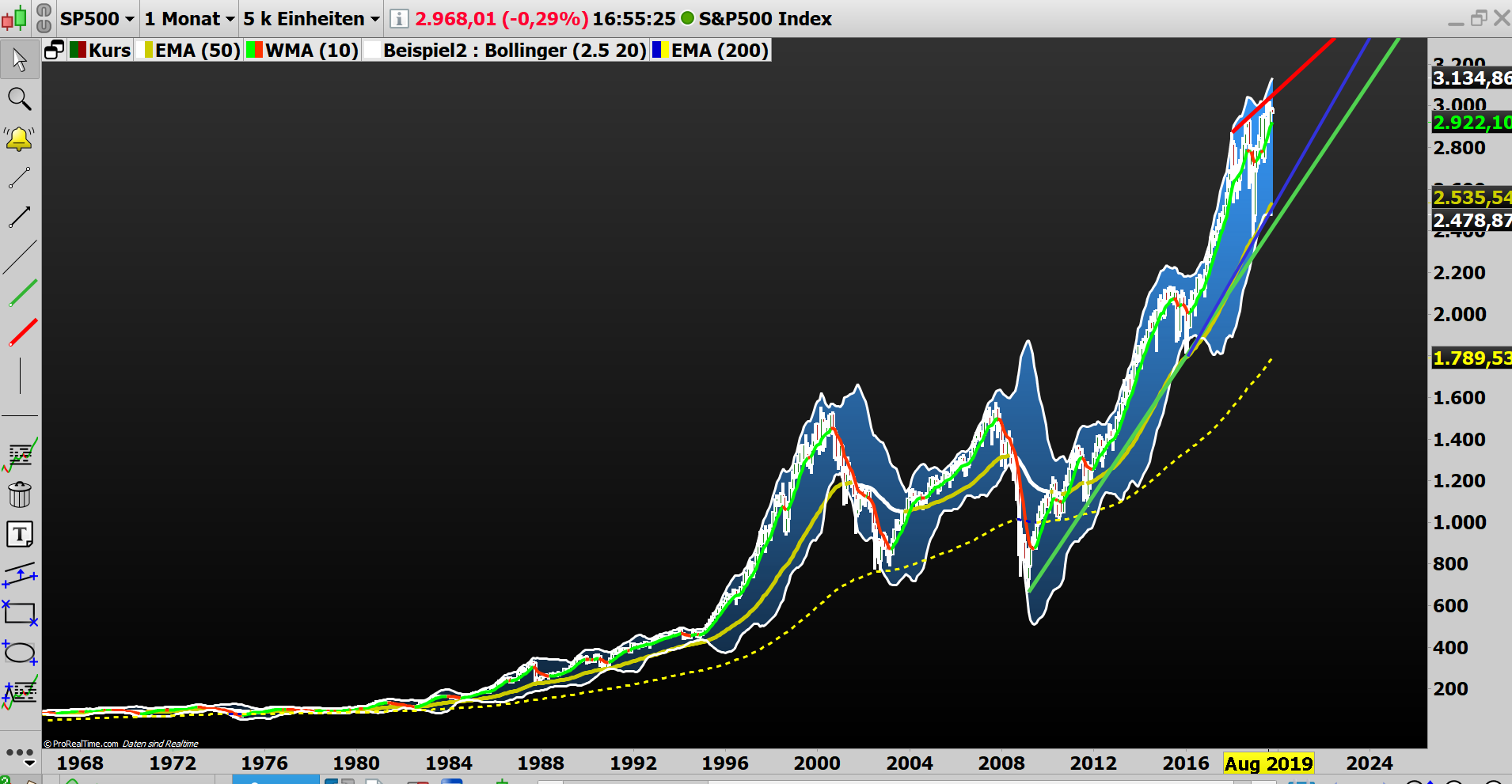Click the S&P500 Index title text
Viewport: 1512px width, 784px height.
(765, 18)
